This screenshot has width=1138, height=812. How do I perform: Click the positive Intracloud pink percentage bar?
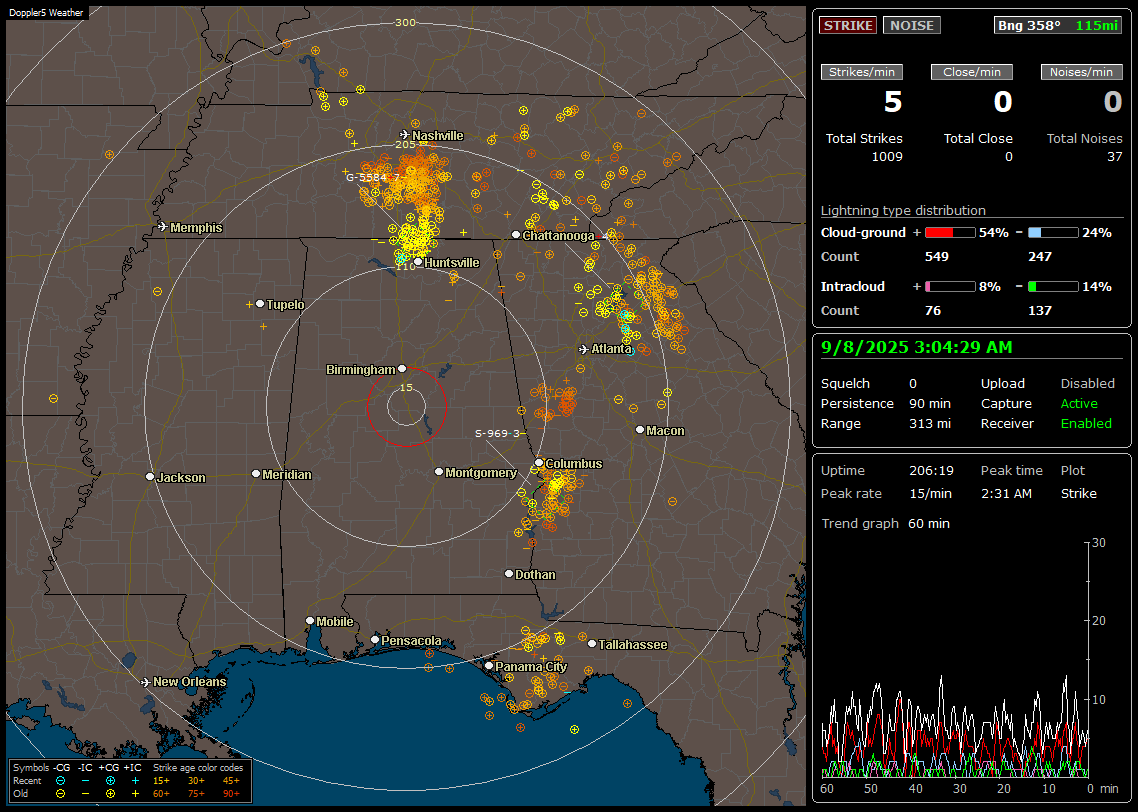point(950,287)
